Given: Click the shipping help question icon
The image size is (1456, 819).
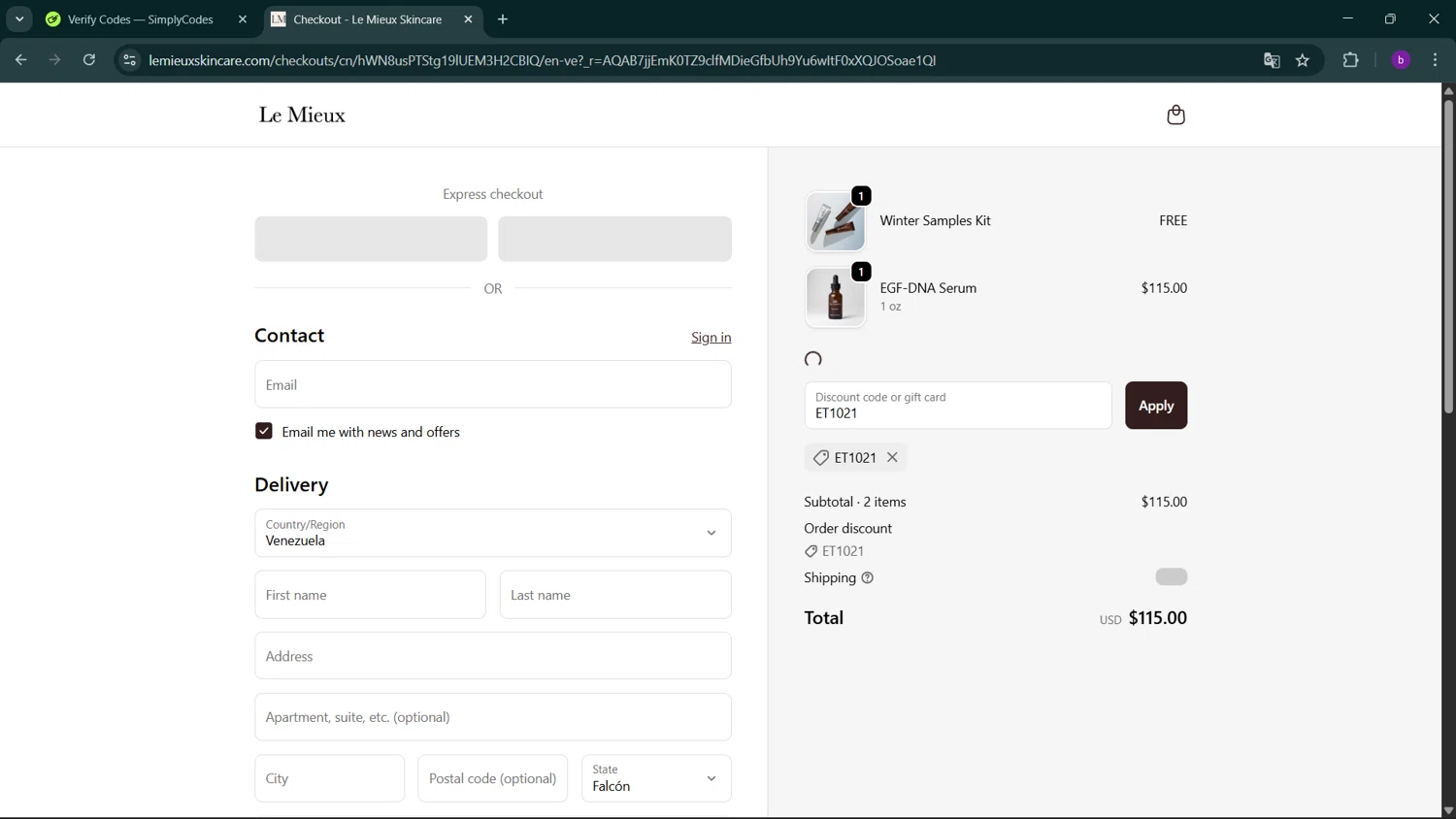Looking at the screenshot, I should (x=868, y=577).
